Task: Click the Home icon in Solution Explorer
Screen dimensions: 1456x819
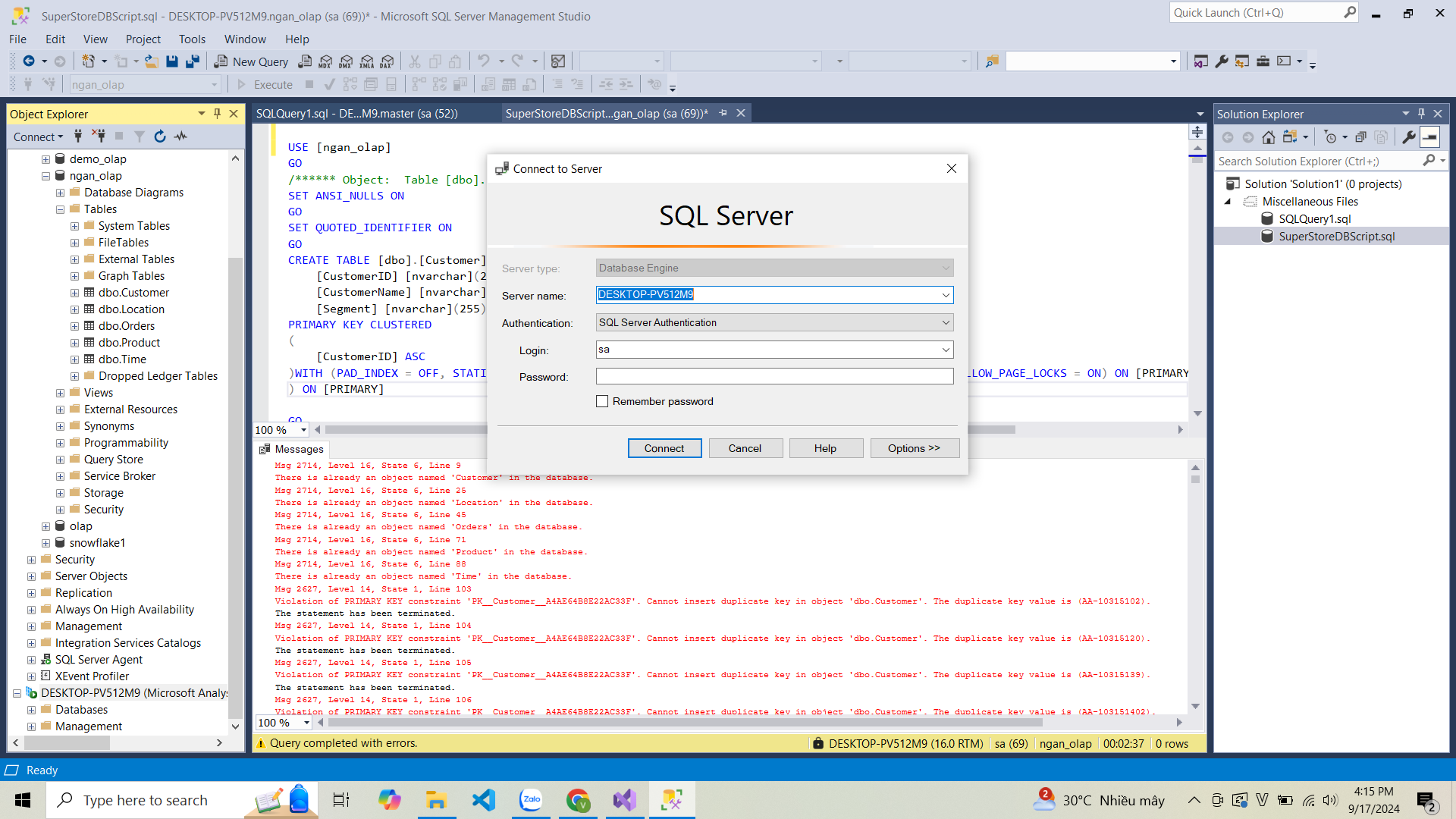Action: point(1269,137)
